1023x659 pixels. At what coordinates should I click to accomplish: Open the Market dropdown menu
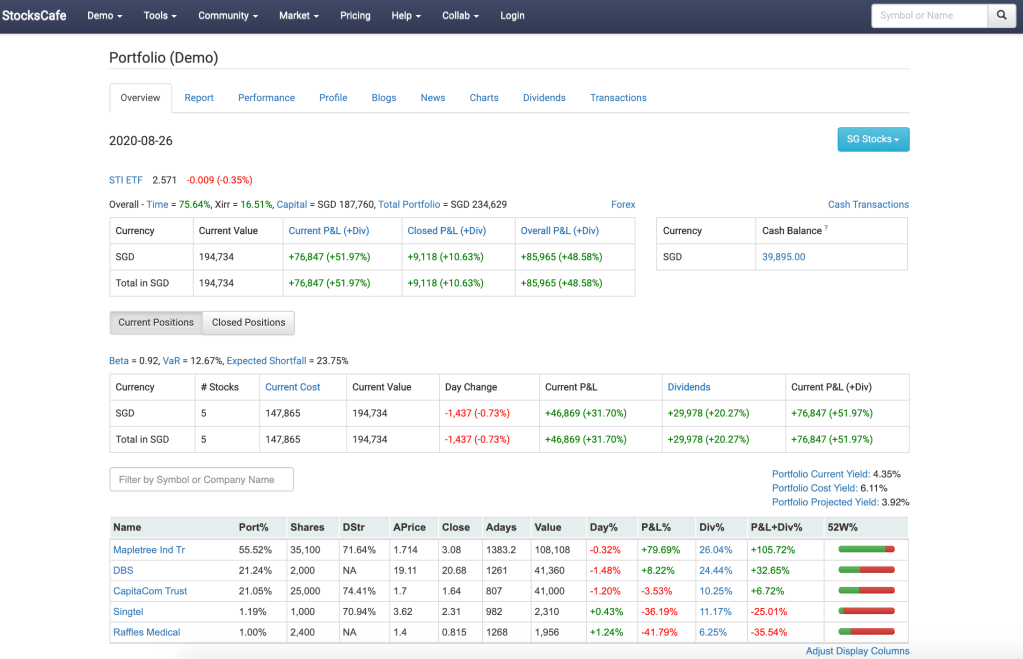tap(298, 16)
